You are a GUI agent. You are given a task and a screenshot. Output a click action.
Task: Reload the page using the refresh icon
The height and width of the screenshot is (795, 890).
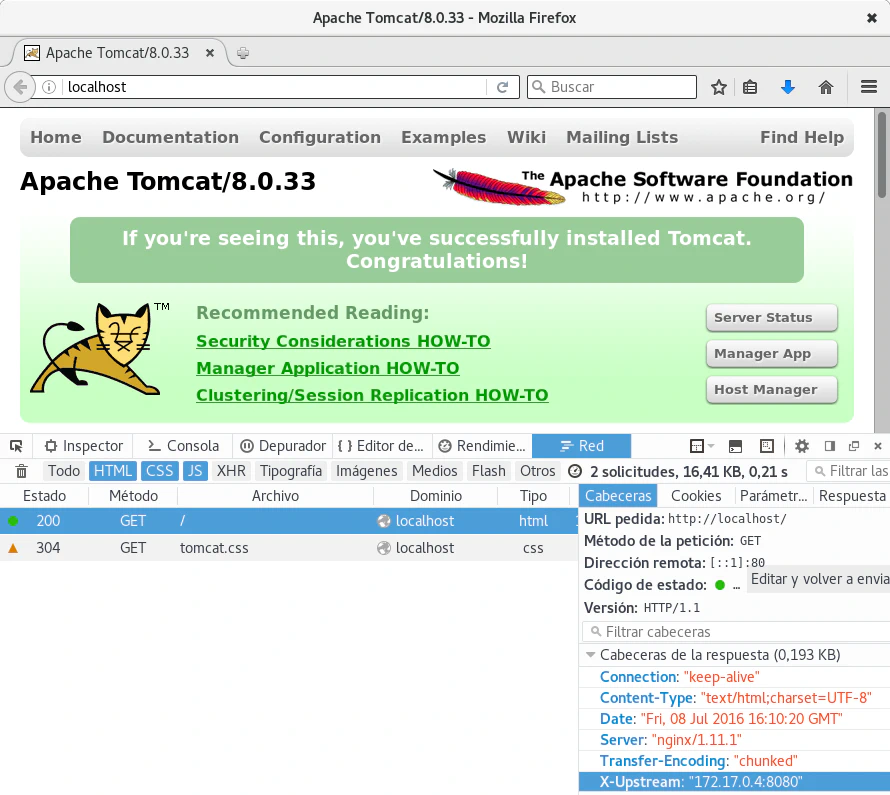503,87
